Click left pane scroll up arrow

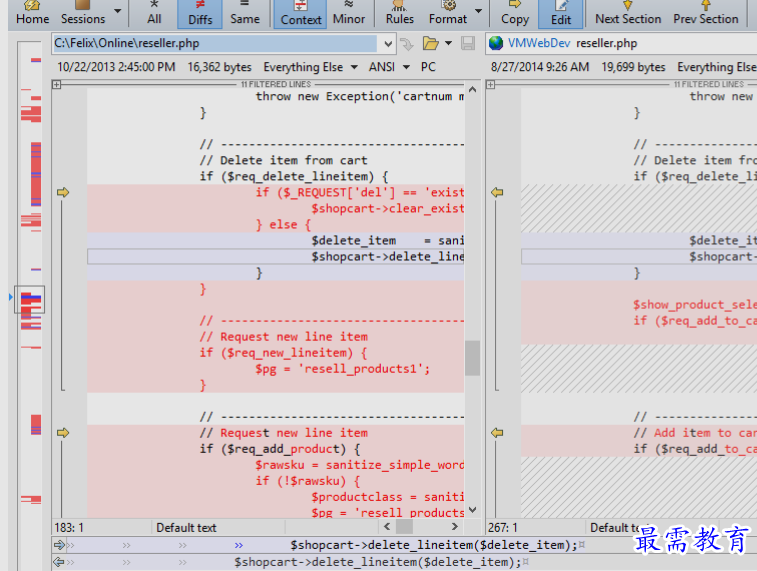click(x=473, y=90)
